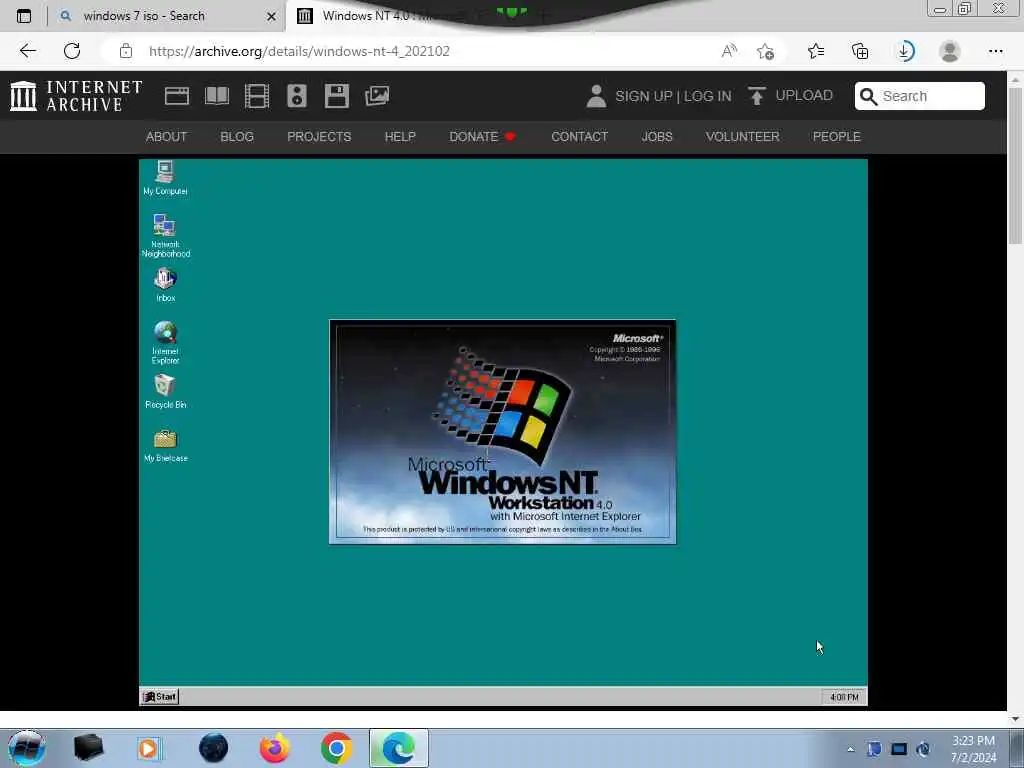The height and width of the screenshot is (768, 1024).
Task: Add this page to favorites star icon
Action: click(x=765, y=51)
